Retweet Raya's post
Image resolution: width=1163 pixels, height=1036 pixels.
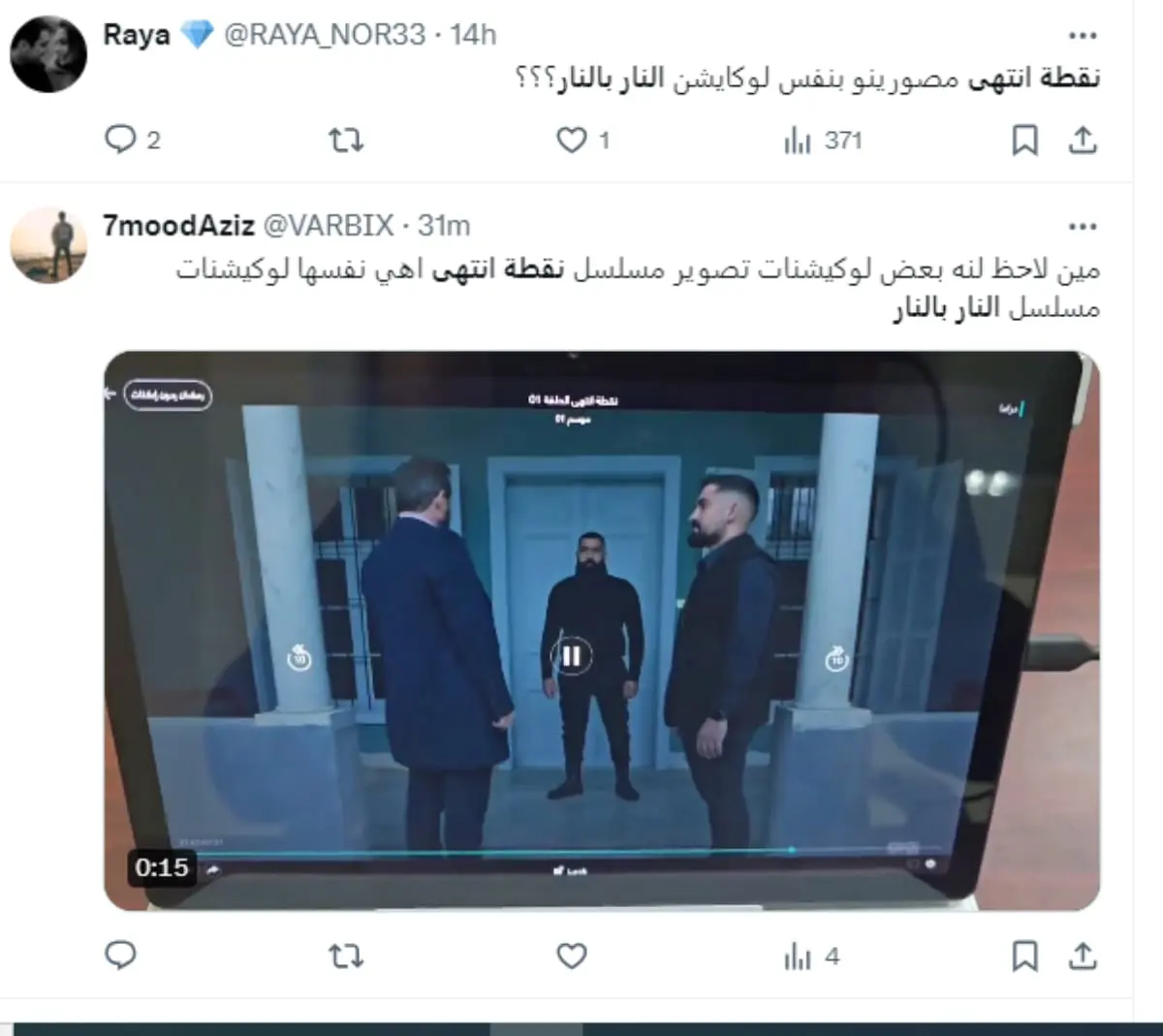(x=346, y=141)
